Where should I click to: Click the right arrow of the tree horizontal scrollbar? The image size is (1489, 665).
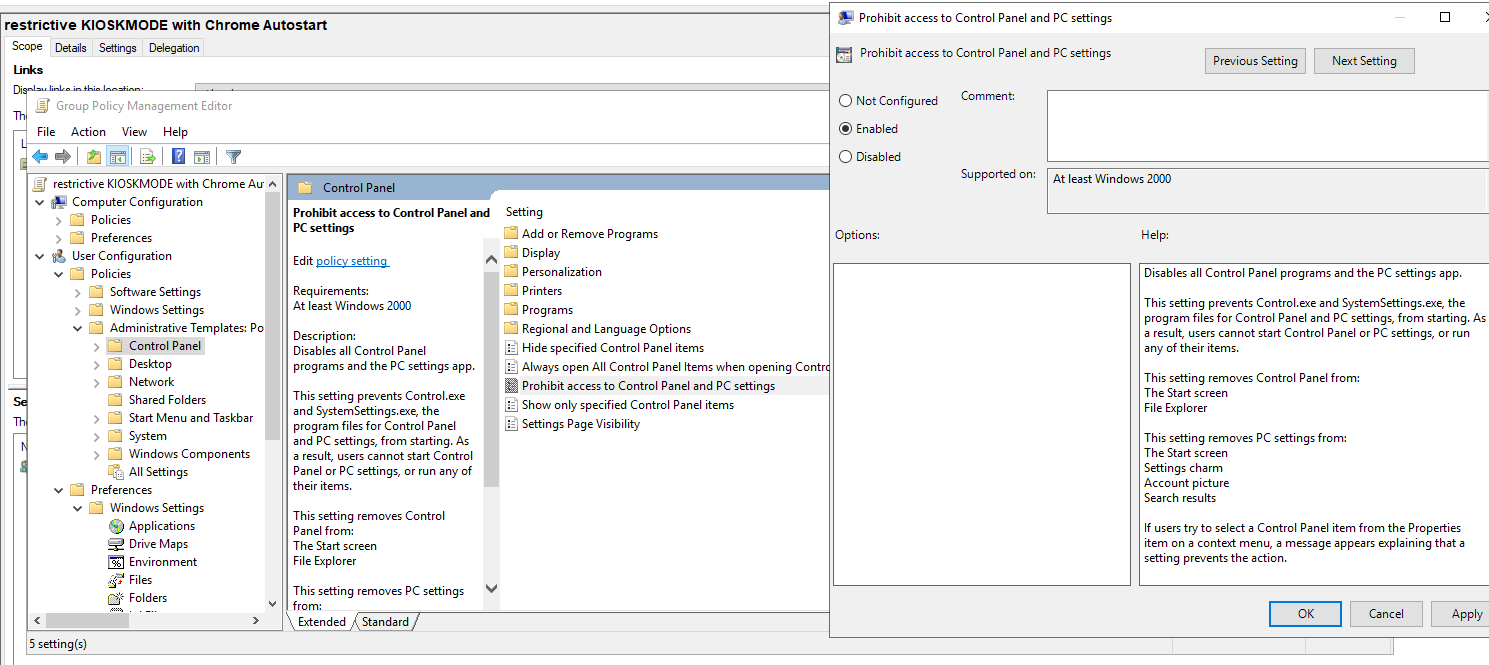point(256,621)
